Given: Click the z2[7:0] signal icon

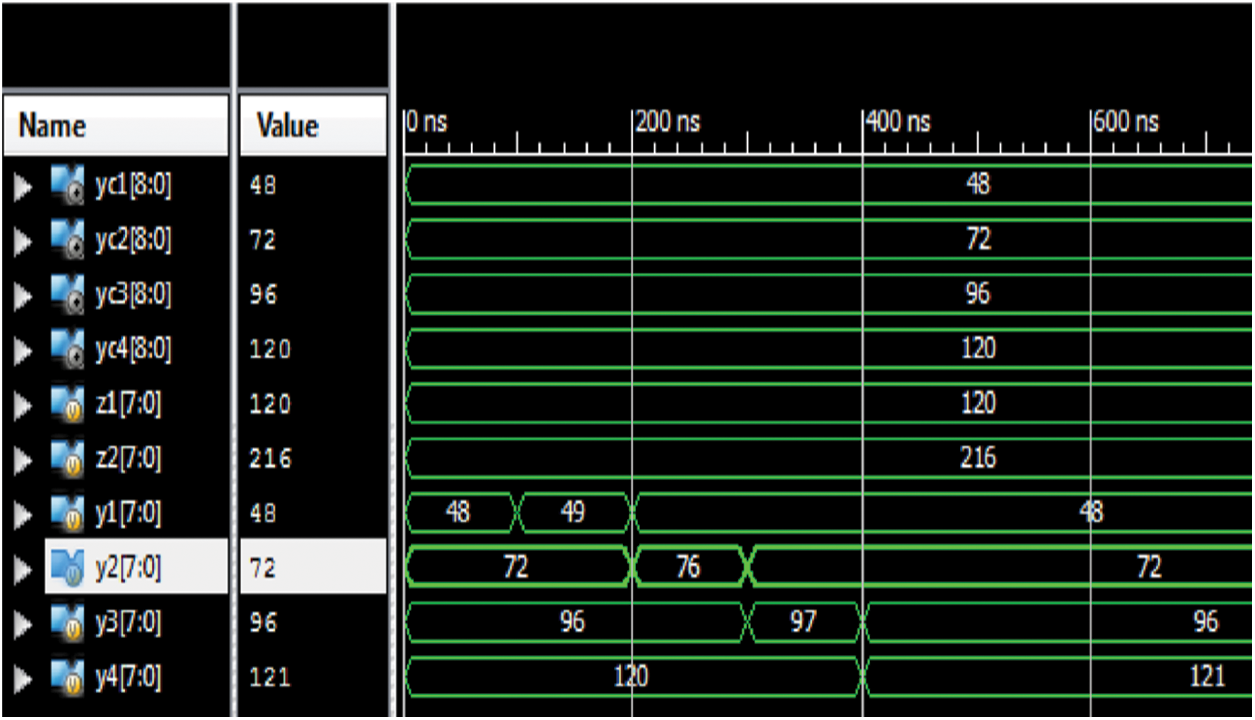Looking at the screenshot, I should tap(67, 459).
